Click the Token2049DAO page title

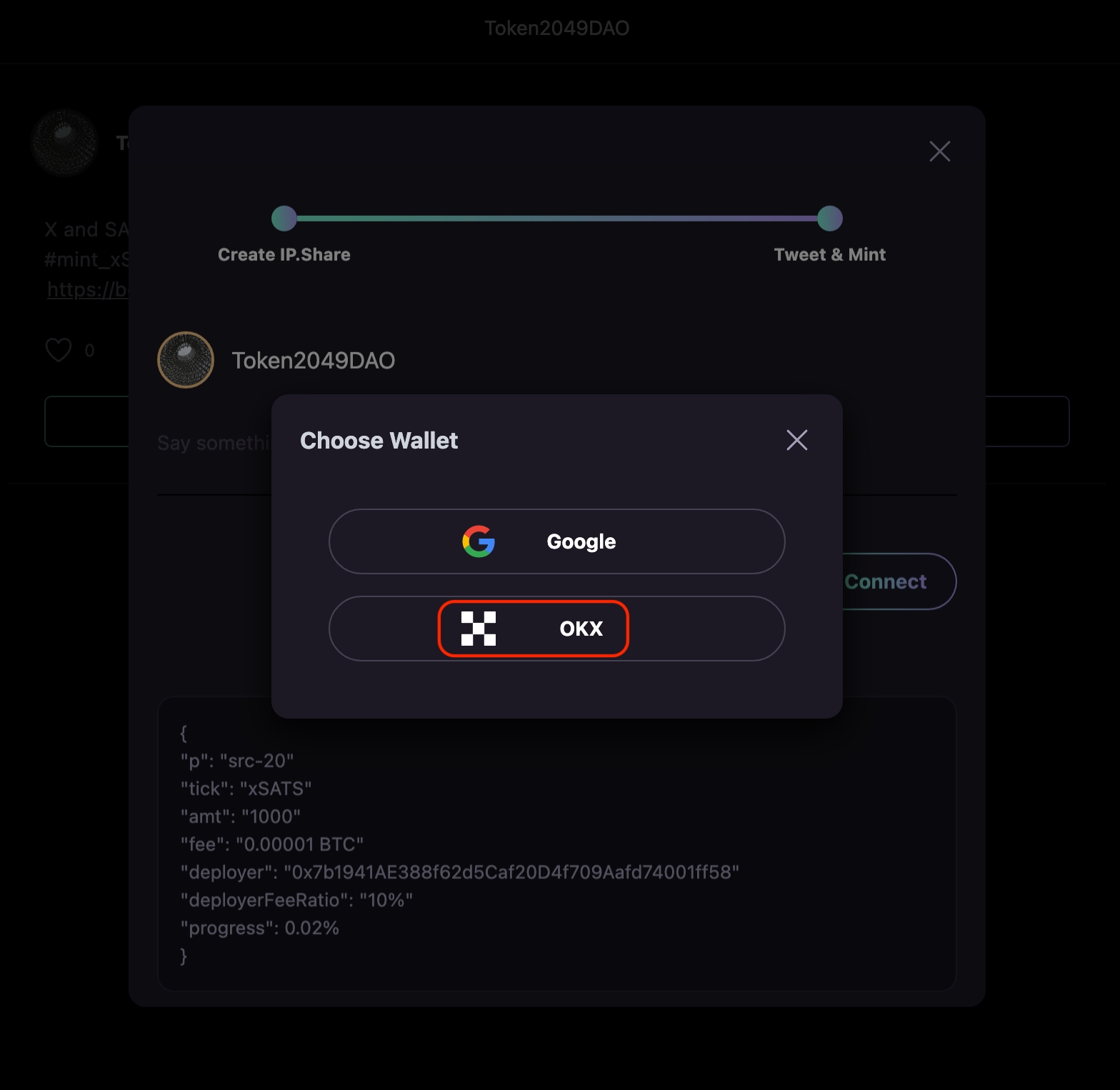pos(556,28)
